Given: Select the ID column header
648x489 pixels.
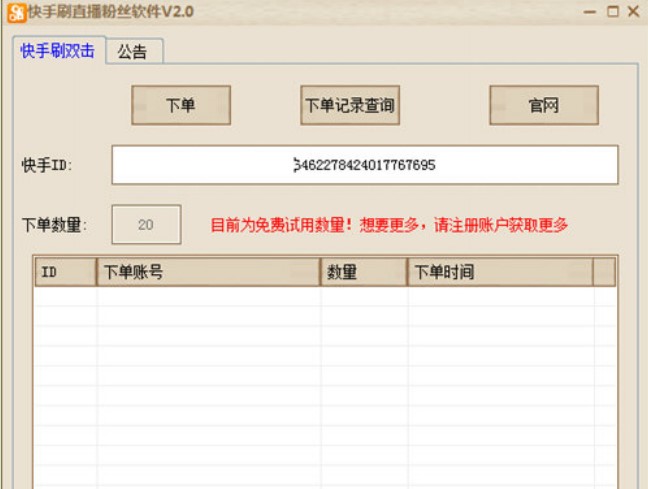Looking at the screenshot, I should tap(66, 272).
